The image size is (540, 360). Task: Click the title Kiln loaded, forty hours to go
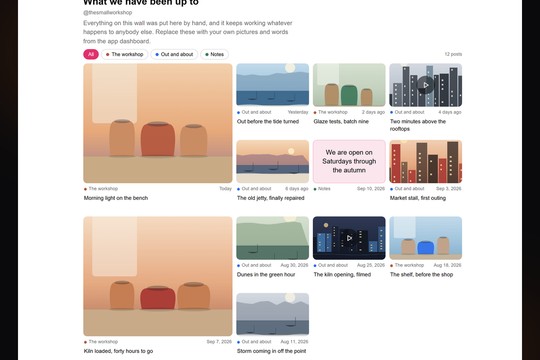coord(118,351)
